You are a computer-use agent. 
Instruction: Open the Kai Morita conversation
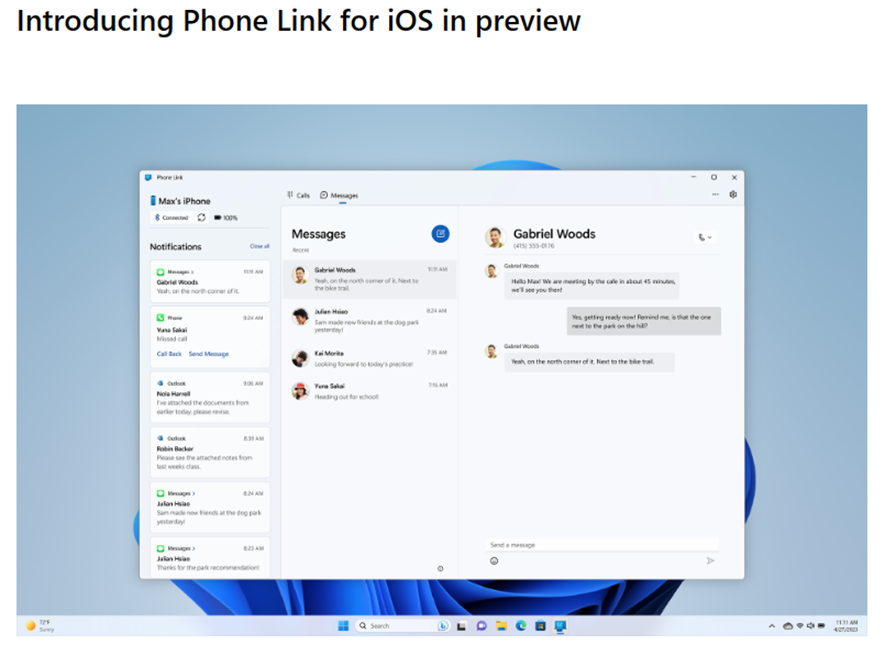coord(370,358)
